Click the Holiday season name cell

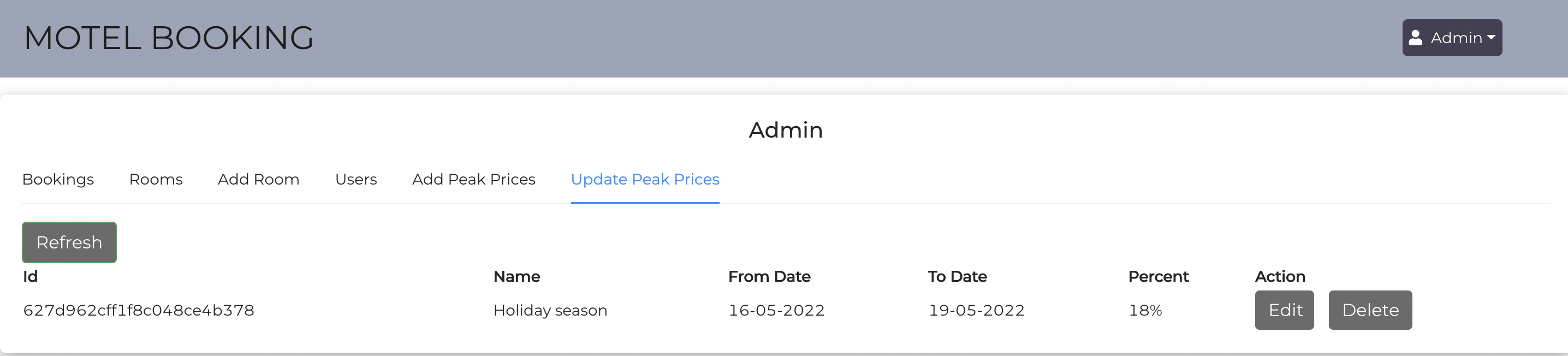[550, 310]
